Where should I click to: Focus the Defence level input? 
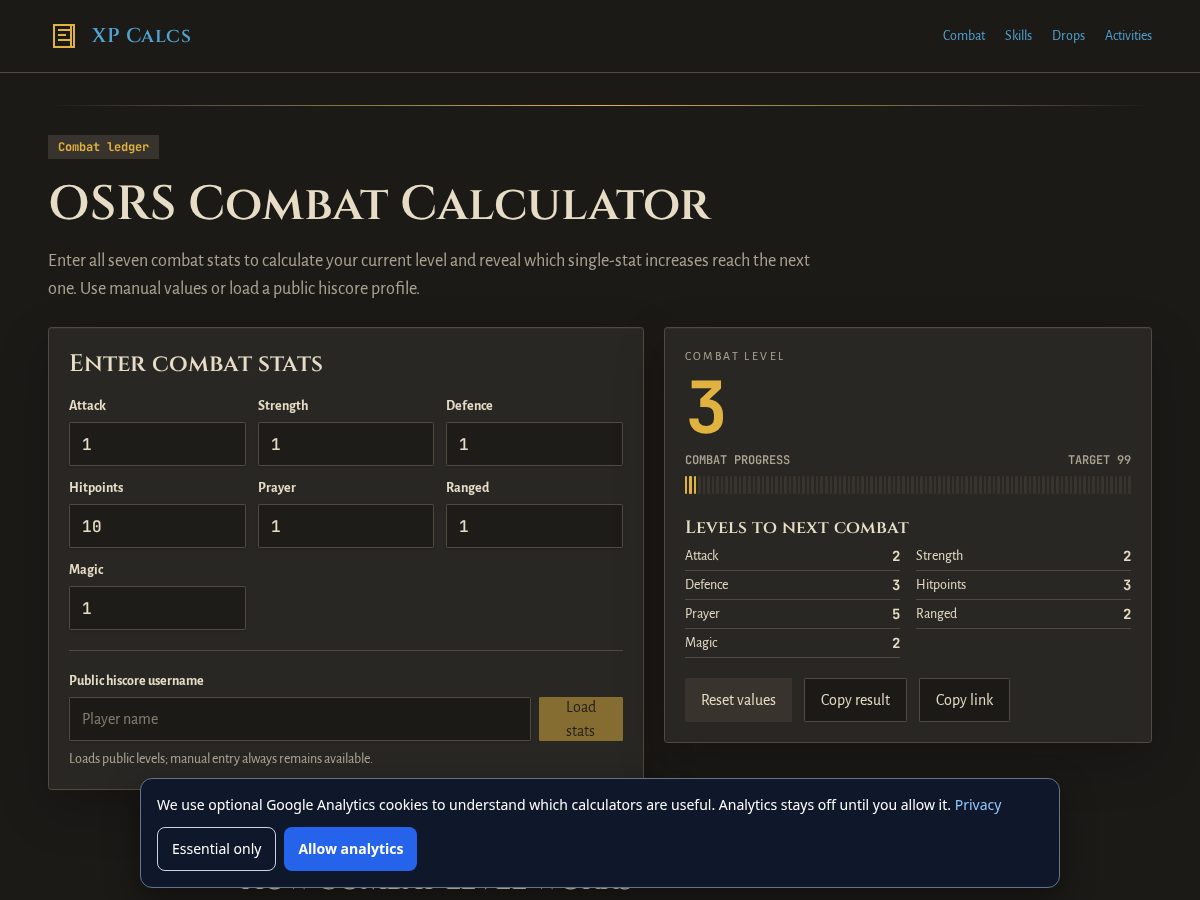coord(534,444)
